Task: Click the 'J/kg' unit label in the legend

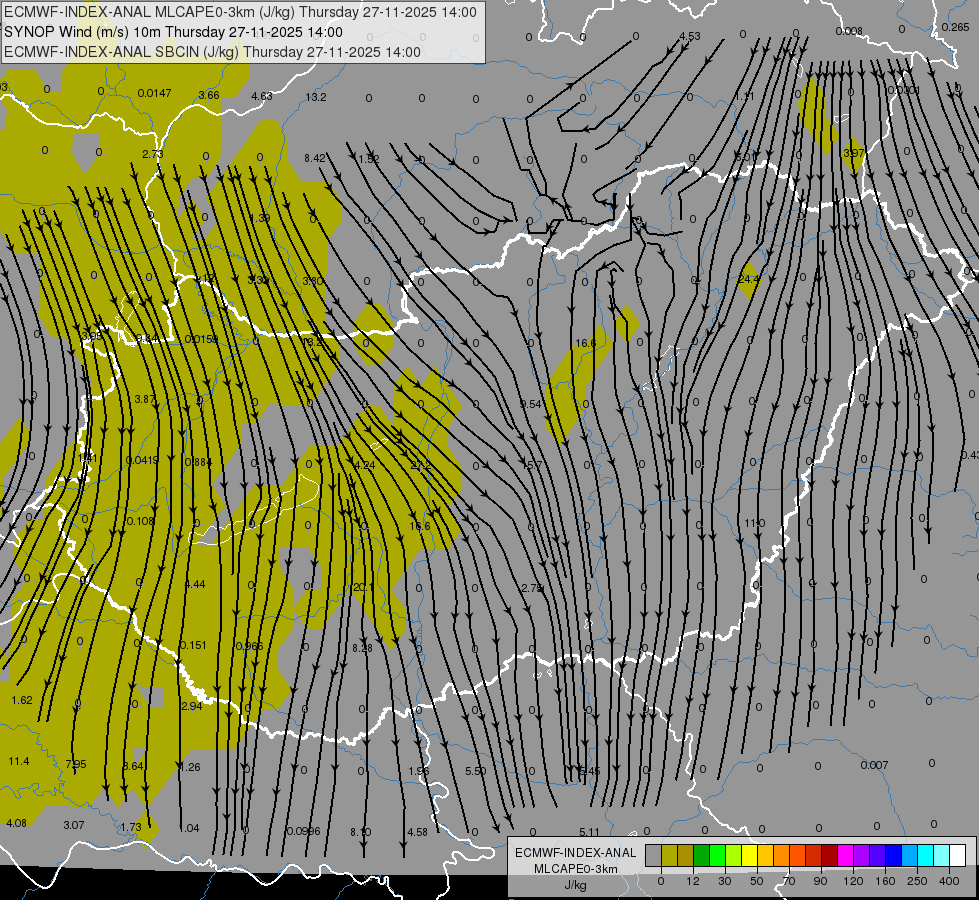Action: tap(575, 885)
